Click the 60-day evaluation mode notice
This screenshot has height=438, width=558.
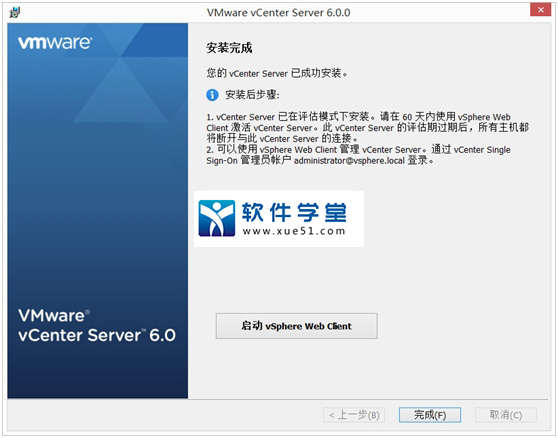coord(368,127)
